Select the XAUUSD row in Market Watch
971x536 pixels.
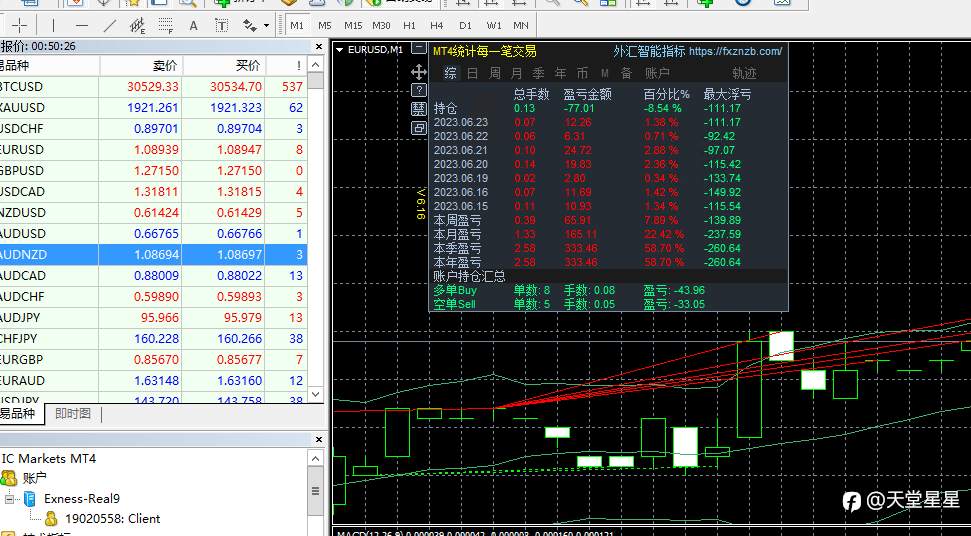pos(154,108)
